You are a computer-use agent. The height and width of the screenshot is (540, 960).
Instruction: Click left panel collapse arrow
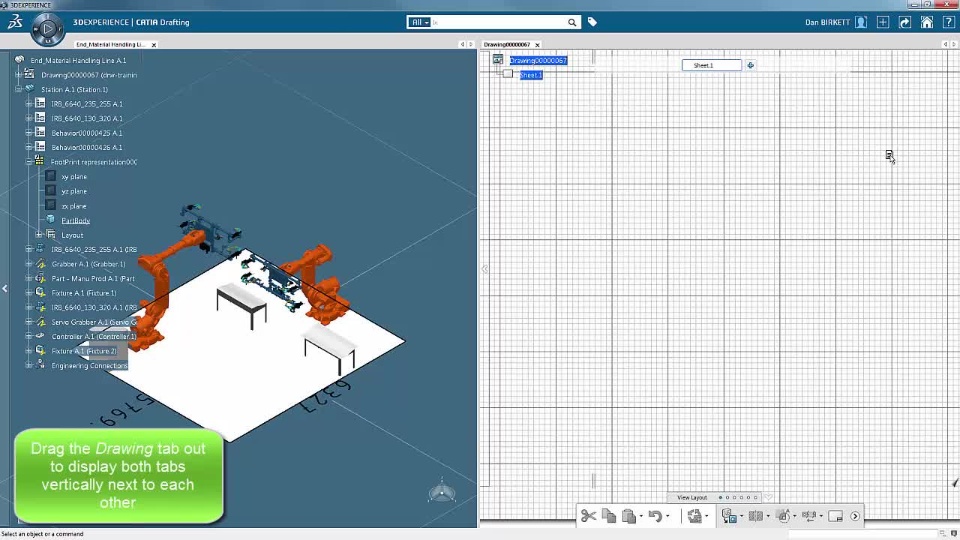[4, 288]
